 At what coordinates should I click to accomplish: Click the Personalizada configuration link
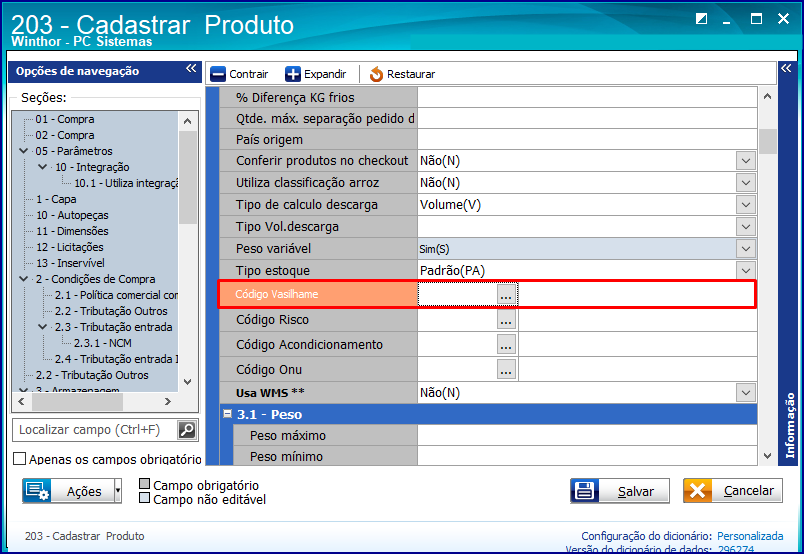pos(750,536)
